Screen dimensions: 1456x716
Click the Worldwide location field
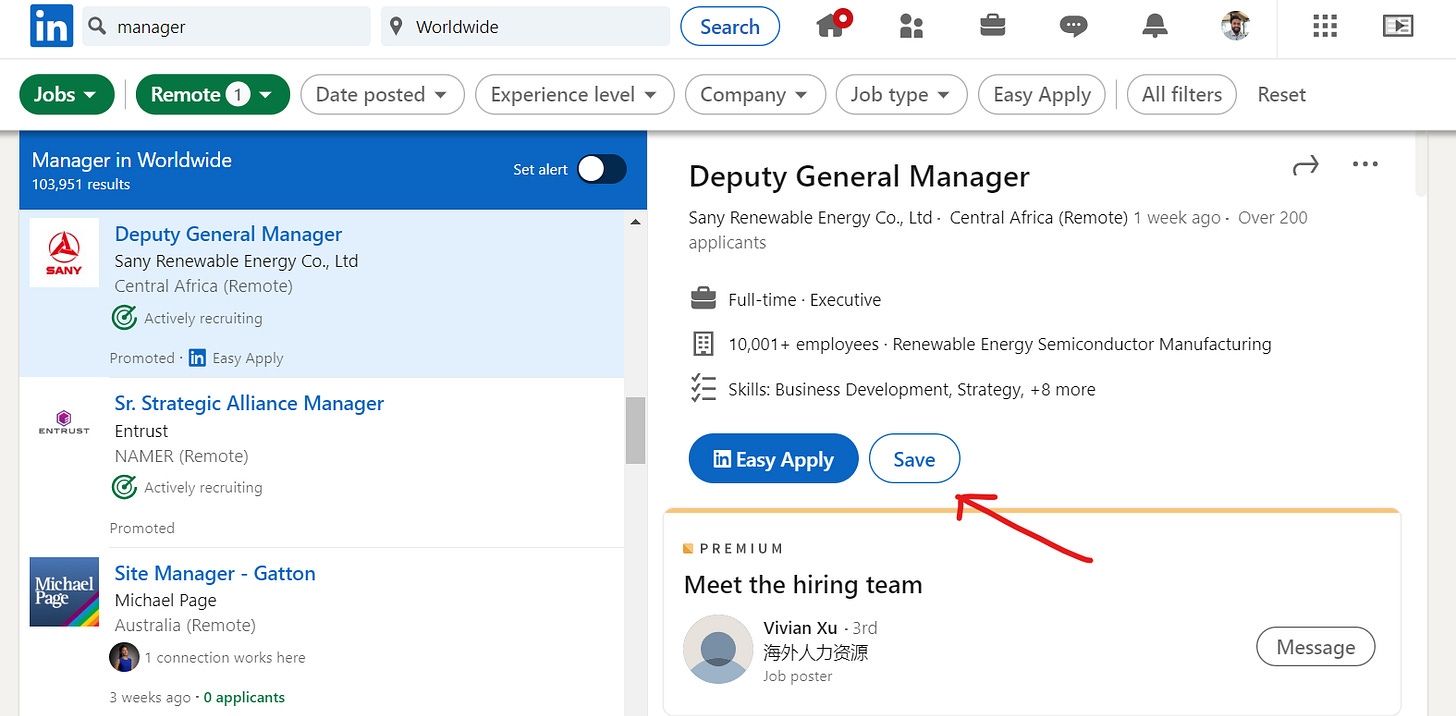(x=525, y=27)
